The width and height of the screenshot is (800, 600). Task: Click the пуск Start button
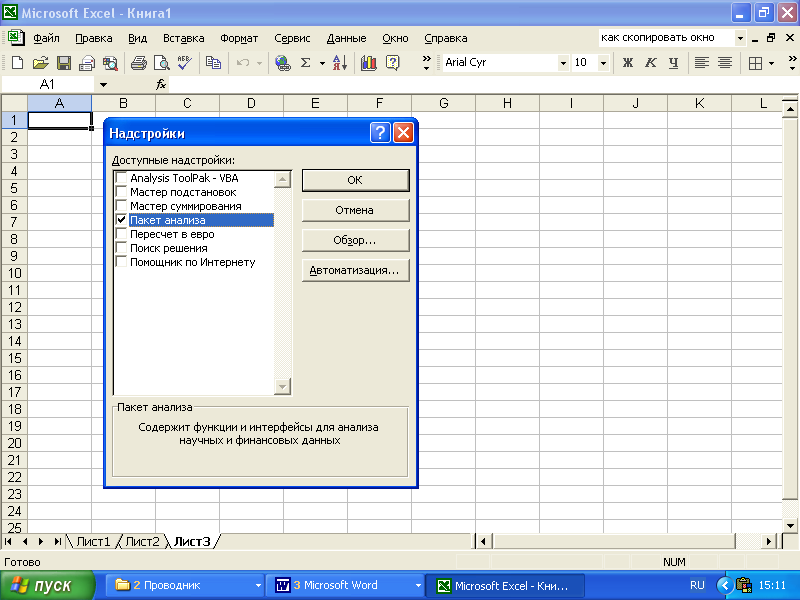(x=47, y=585)
